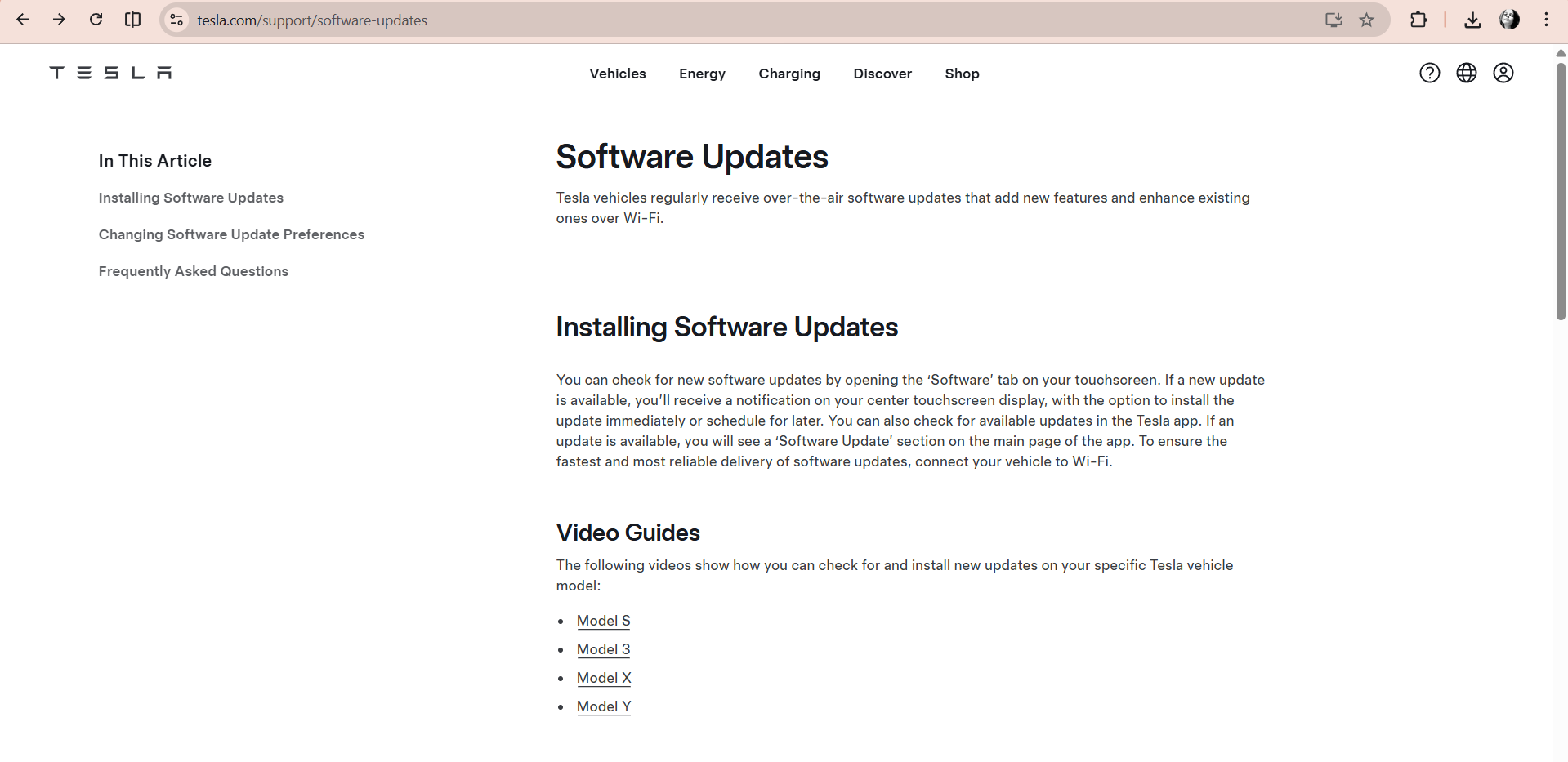Open the browser downloads icon
Image resolution: width=1568 pixels, height=762 pixels.
[1472, 20]
